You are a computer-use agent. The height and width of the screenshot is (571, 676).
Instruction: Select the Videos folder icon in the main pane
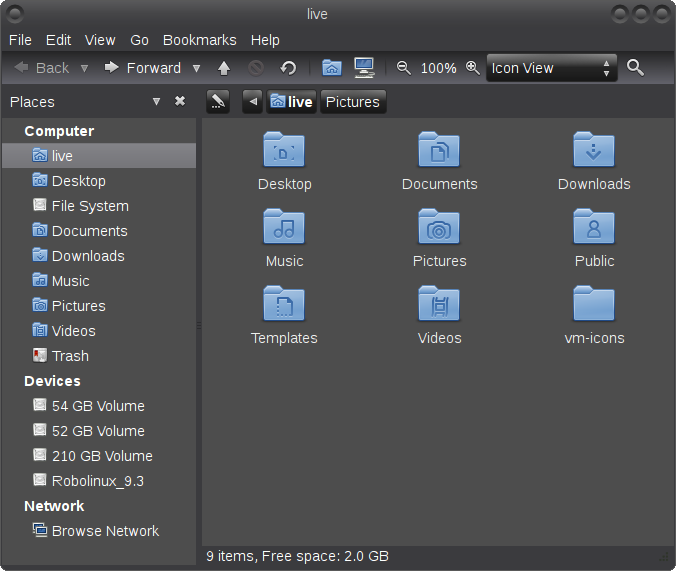click(439, 303)
